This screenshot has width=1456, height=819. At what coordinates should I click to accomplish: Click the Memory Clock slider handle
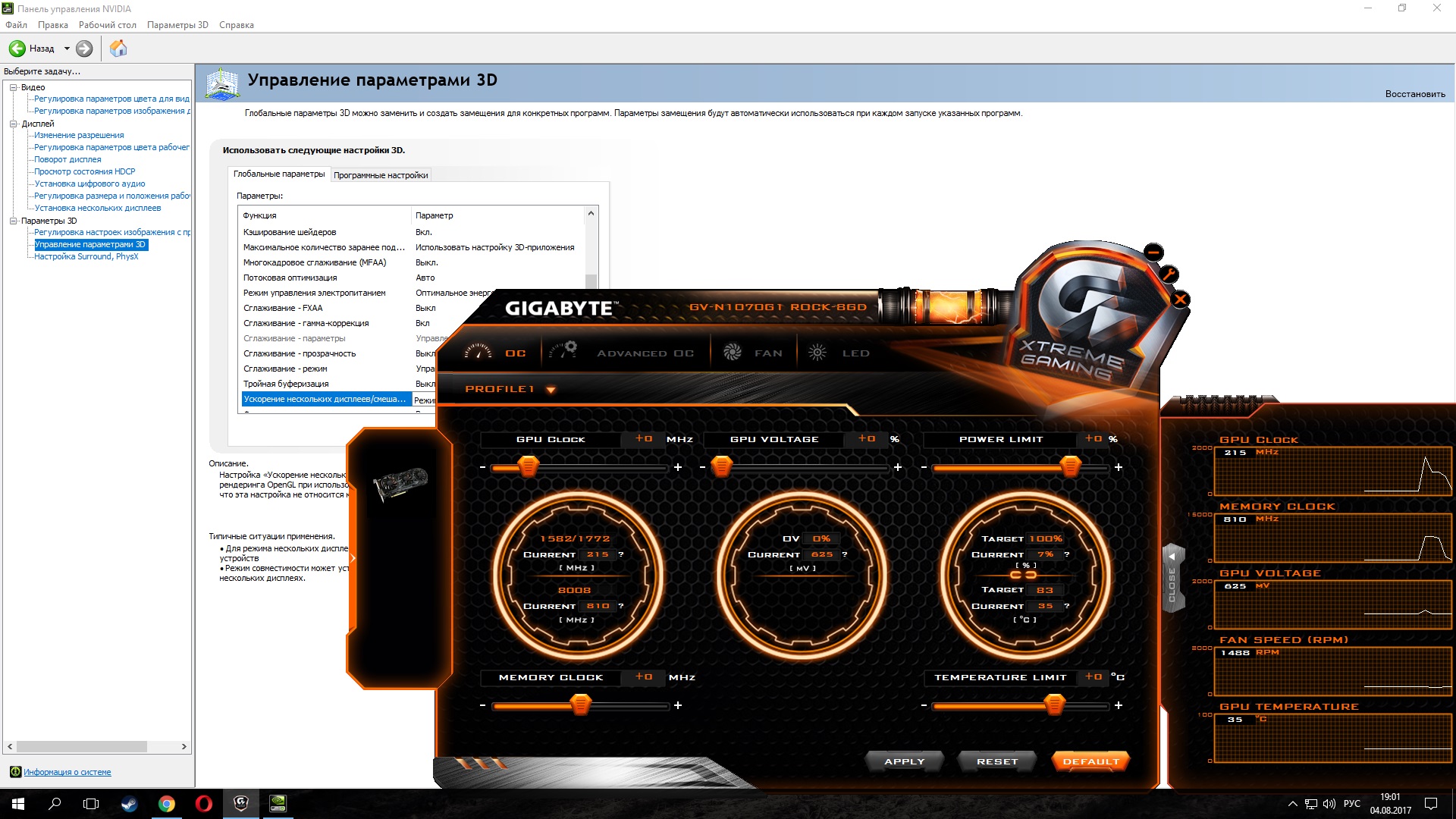580,705
